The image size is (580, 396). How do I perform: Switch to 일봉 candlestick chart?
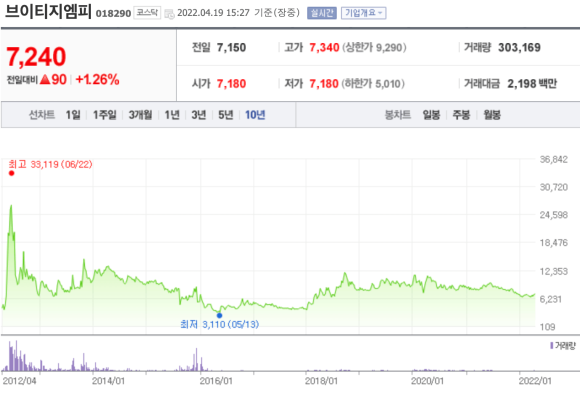pyautogui.click(x=431, y=115)
